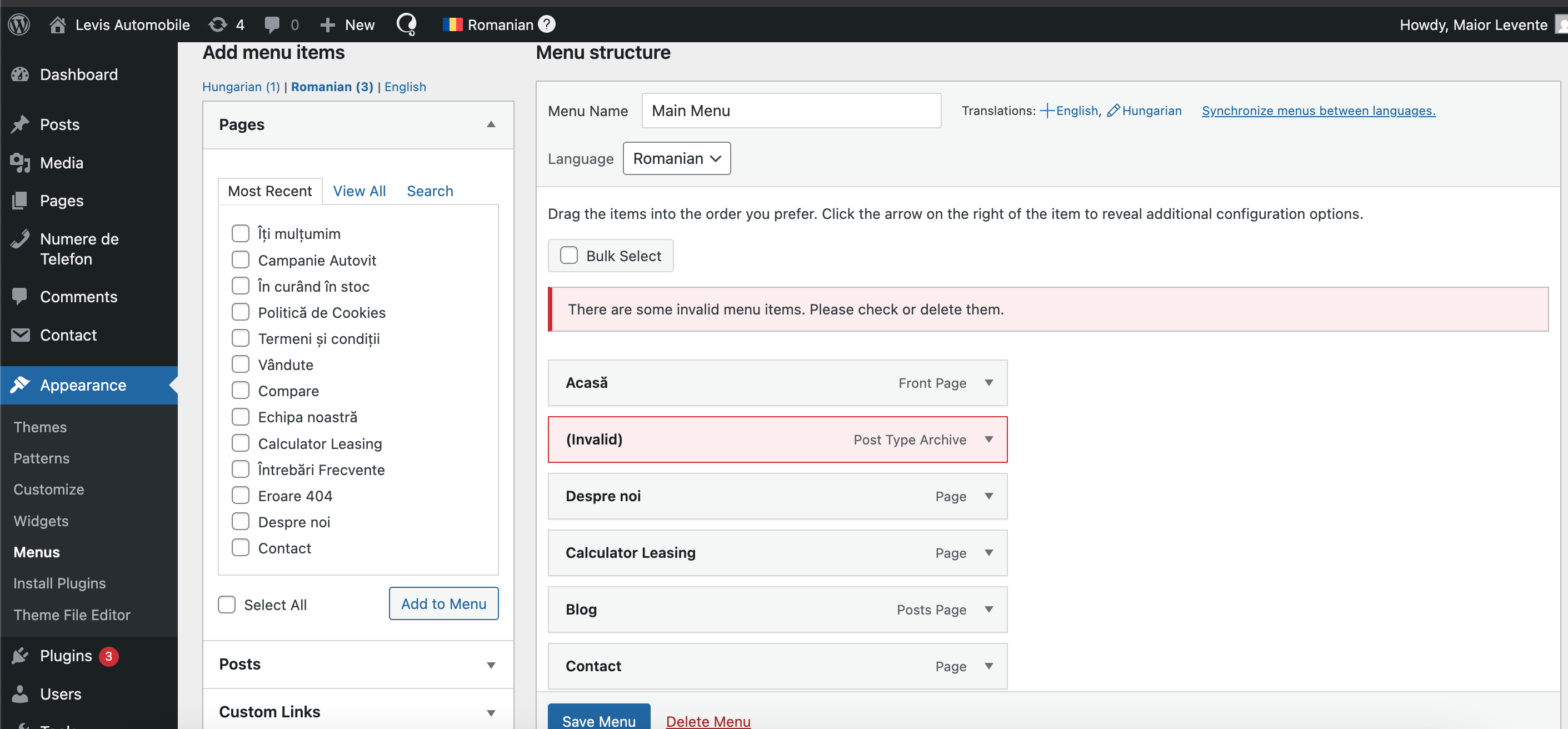Click the pencil icon for Hungarian translation
1568x729 pixels.
tap(1113, 111)
